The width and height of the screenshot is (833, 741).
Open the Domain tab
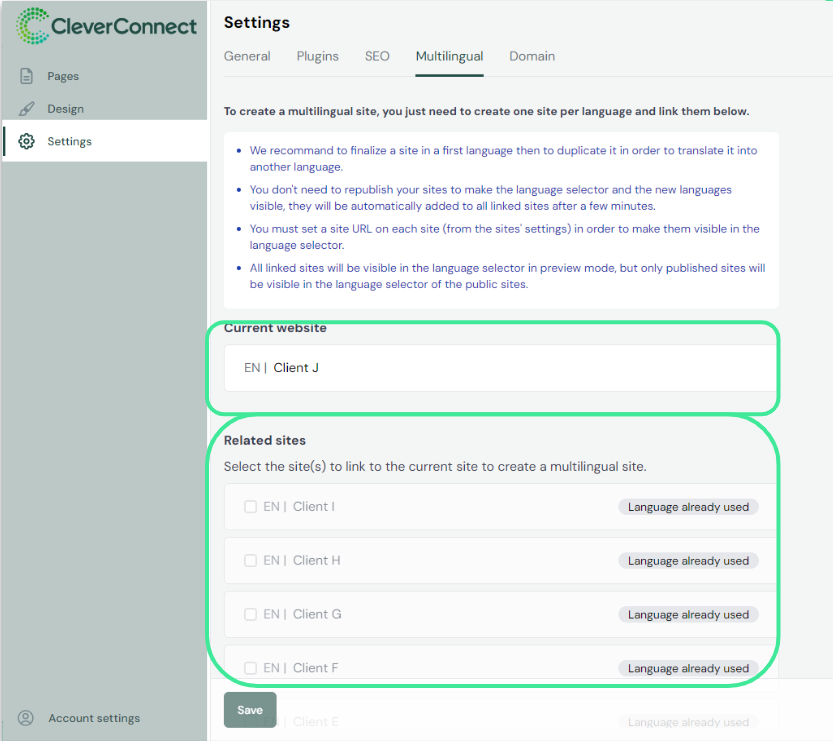[x=531, y=56]
